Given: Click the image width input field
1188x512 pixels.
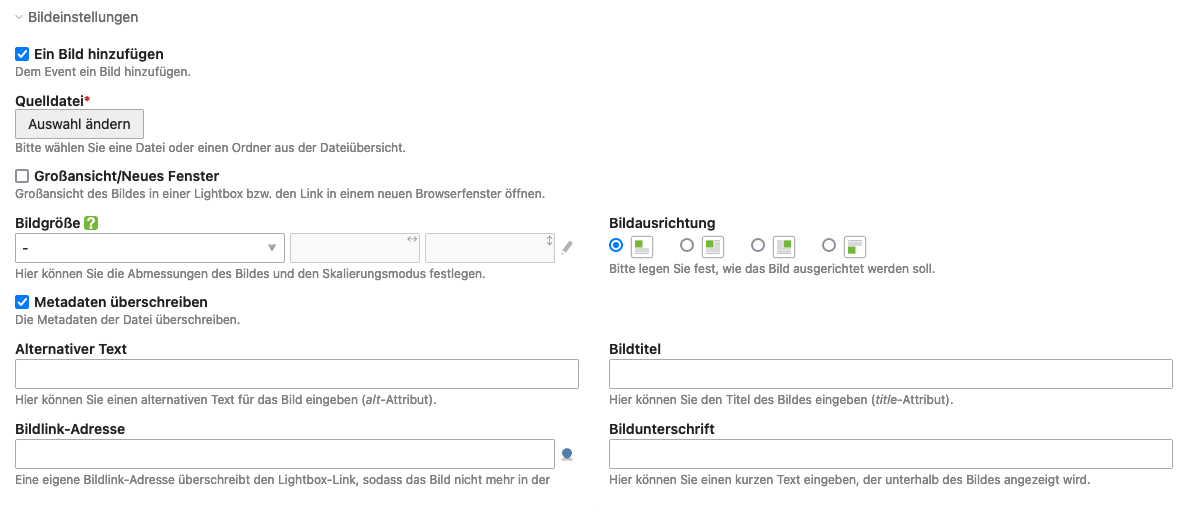Looking at the screenshot, I should coord(355,248).
